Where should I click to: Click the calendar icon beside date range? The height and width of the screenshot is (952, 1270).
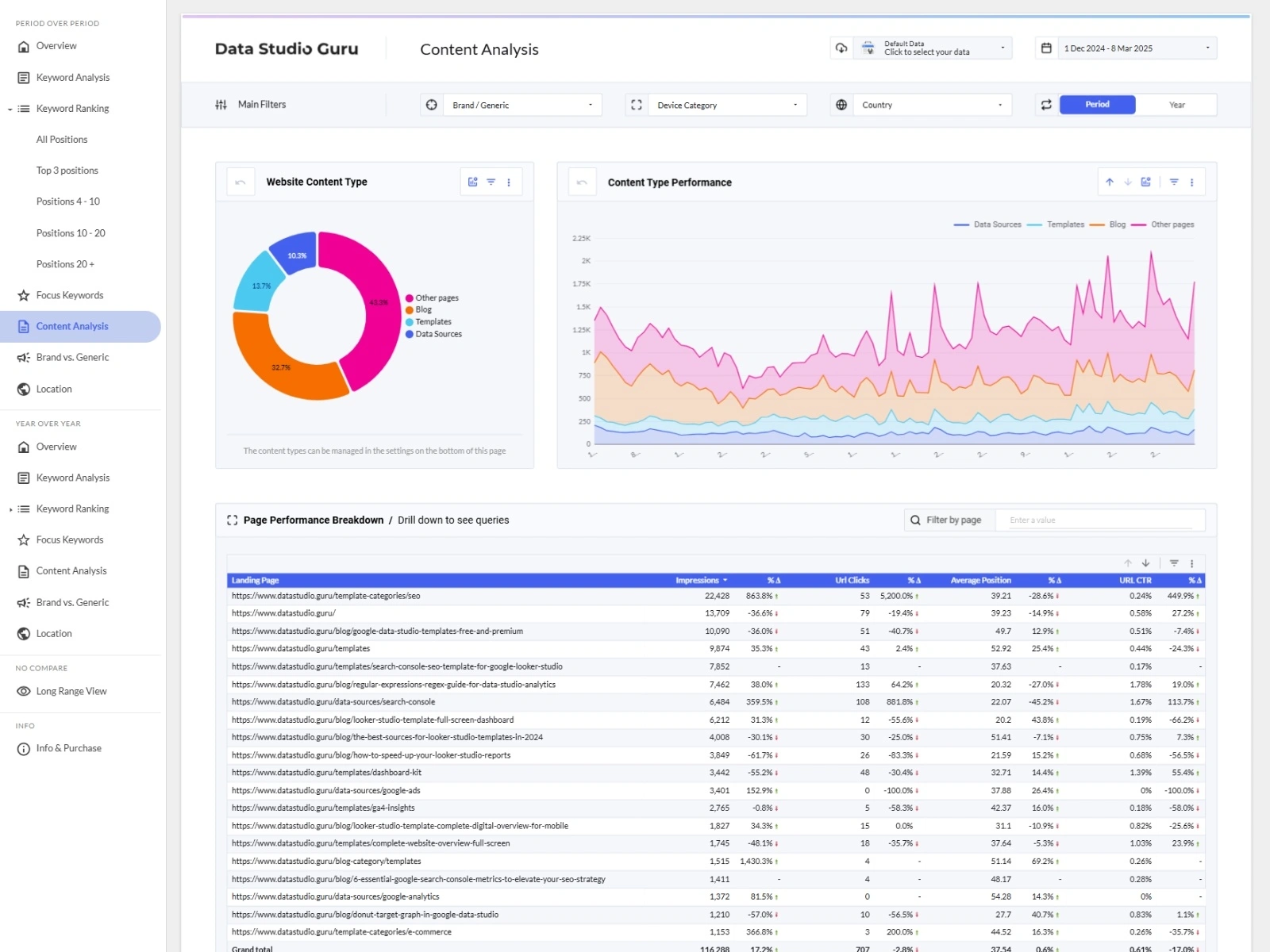coord(1046,48)
